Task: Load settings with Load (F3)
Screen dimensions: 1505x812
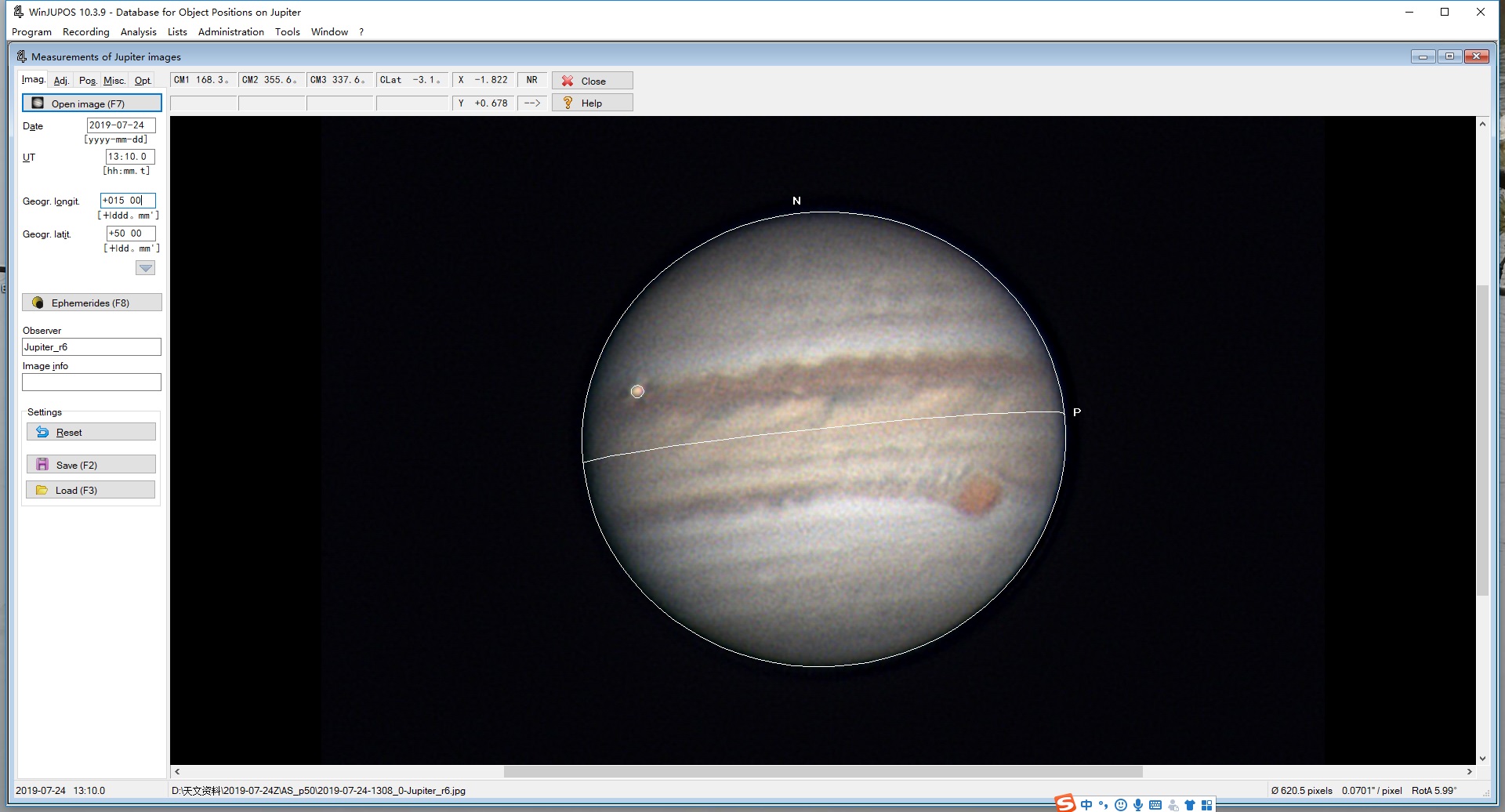Action: [x=91, y=490]
